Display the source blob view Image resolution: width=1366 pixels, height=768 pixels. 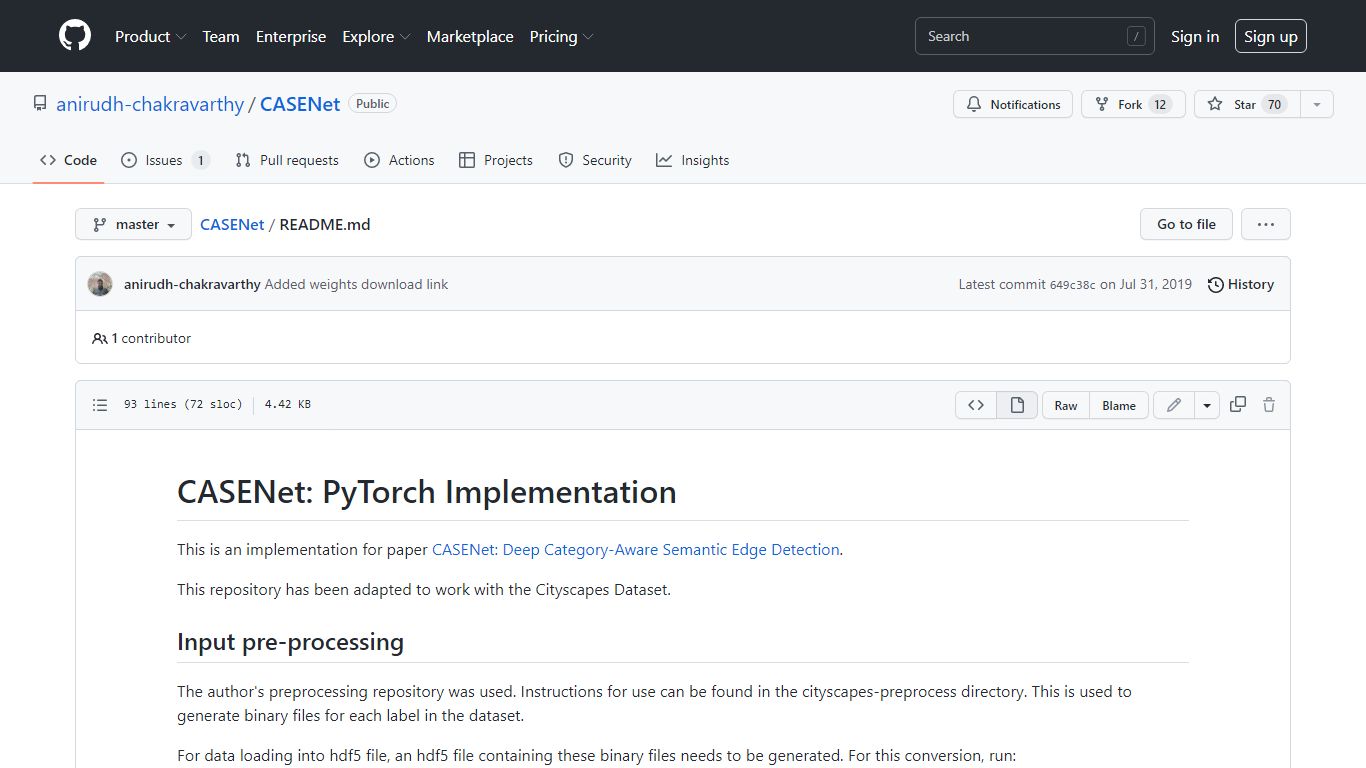[976, 405]
